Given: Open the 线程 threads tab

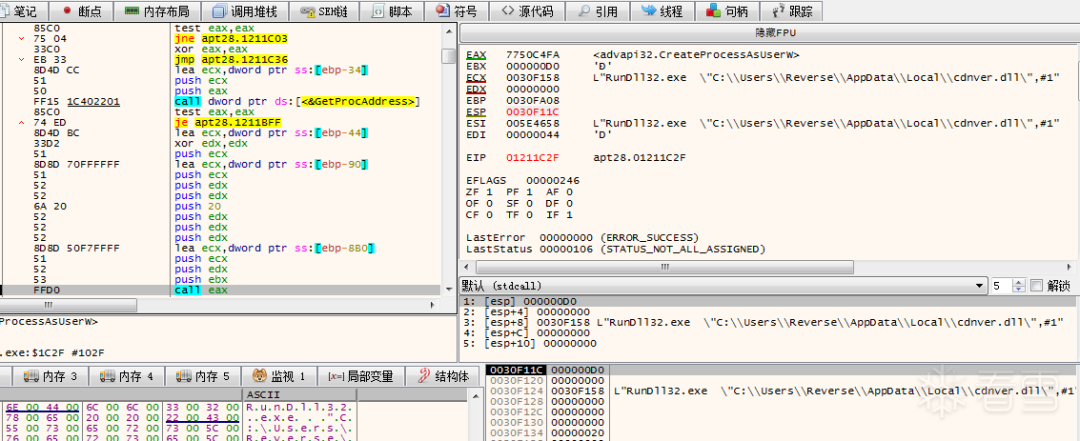Looking at the screenshot, I should pyautogui.click(x=661, y=11).
